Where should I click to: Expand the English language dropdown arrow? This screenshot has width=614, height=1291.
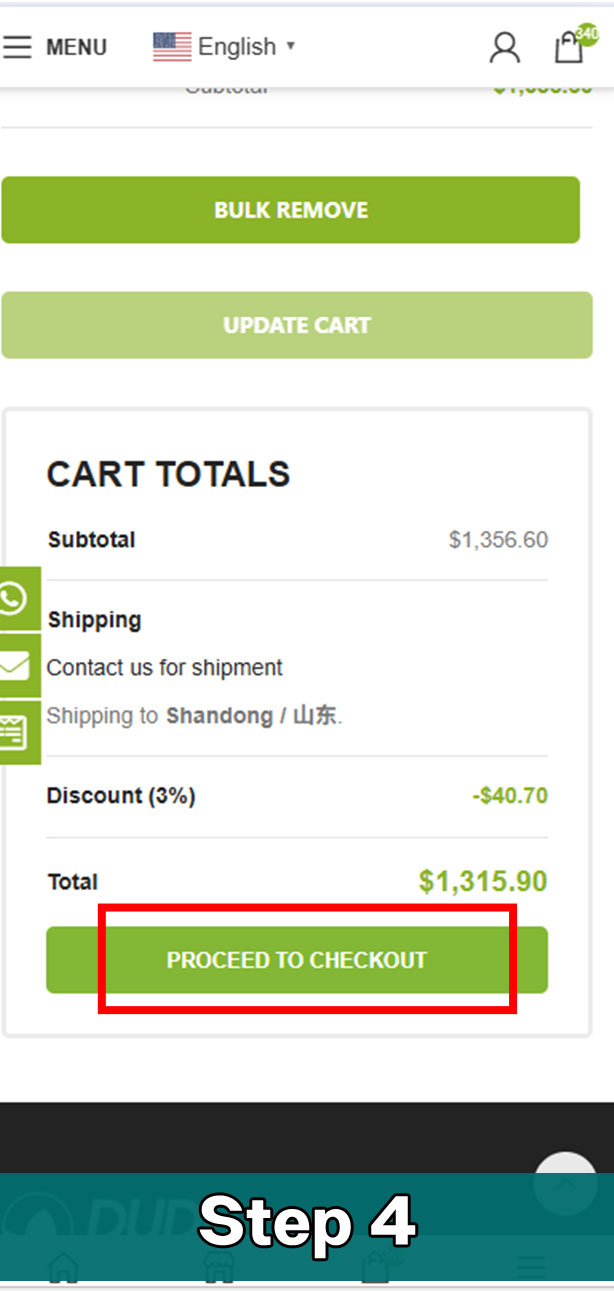click(x=291, y=45)
